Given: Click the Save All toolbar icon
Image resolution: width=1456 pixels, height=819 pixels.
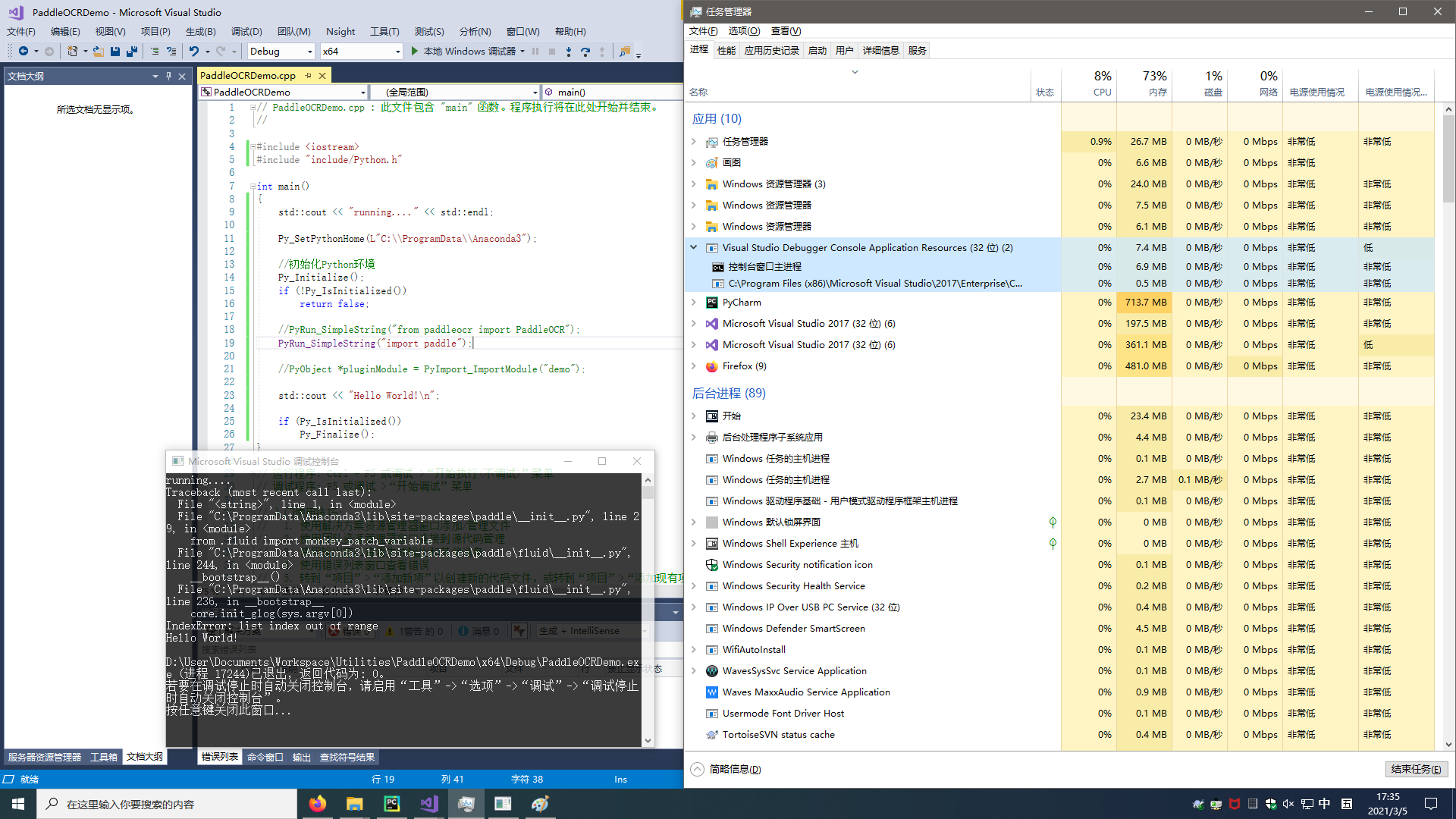Looking at the screenshot, I should tap(132, 52).
